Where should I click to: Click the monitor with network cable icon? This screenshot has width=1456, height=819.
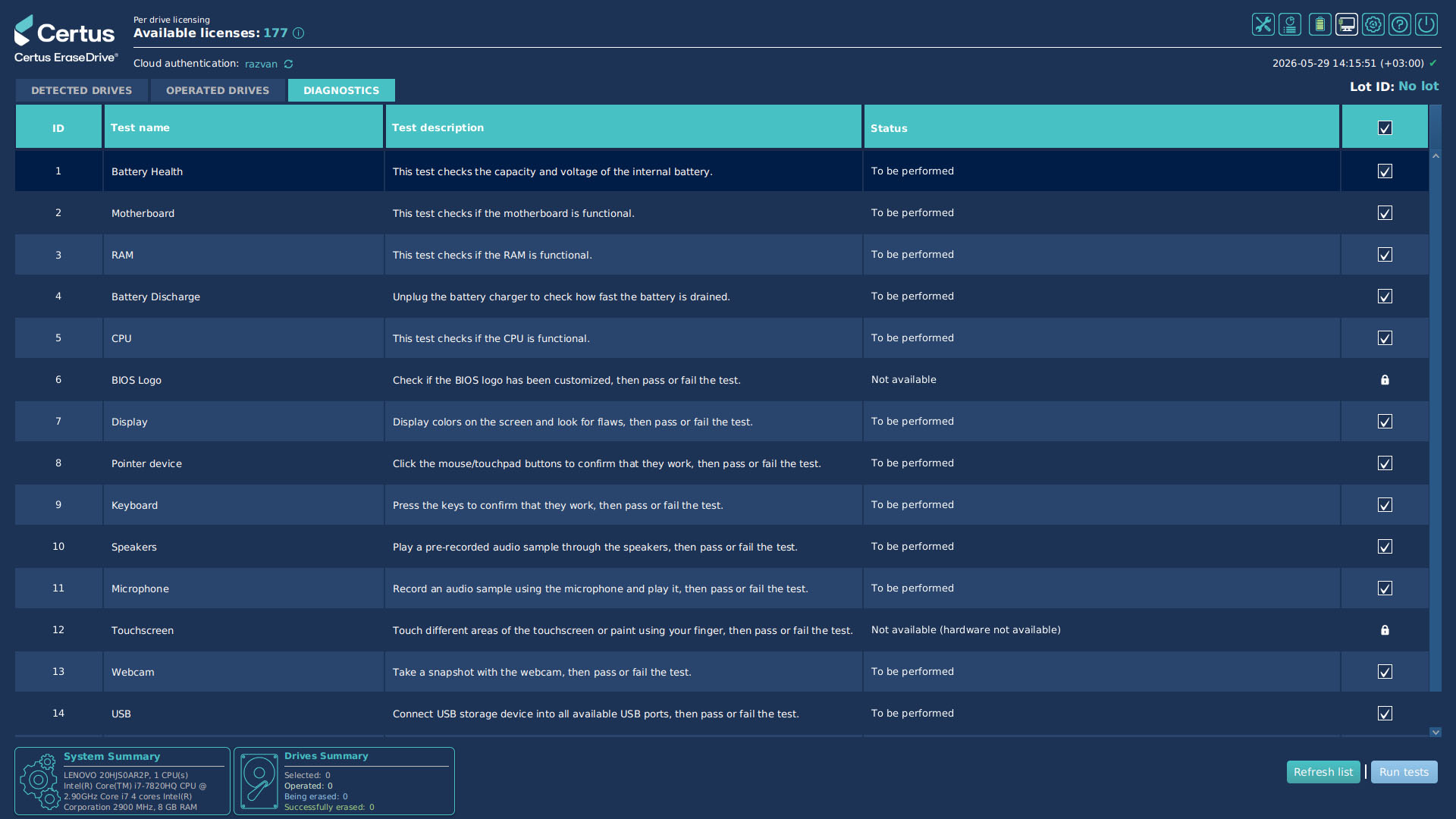pos(1347,24)
